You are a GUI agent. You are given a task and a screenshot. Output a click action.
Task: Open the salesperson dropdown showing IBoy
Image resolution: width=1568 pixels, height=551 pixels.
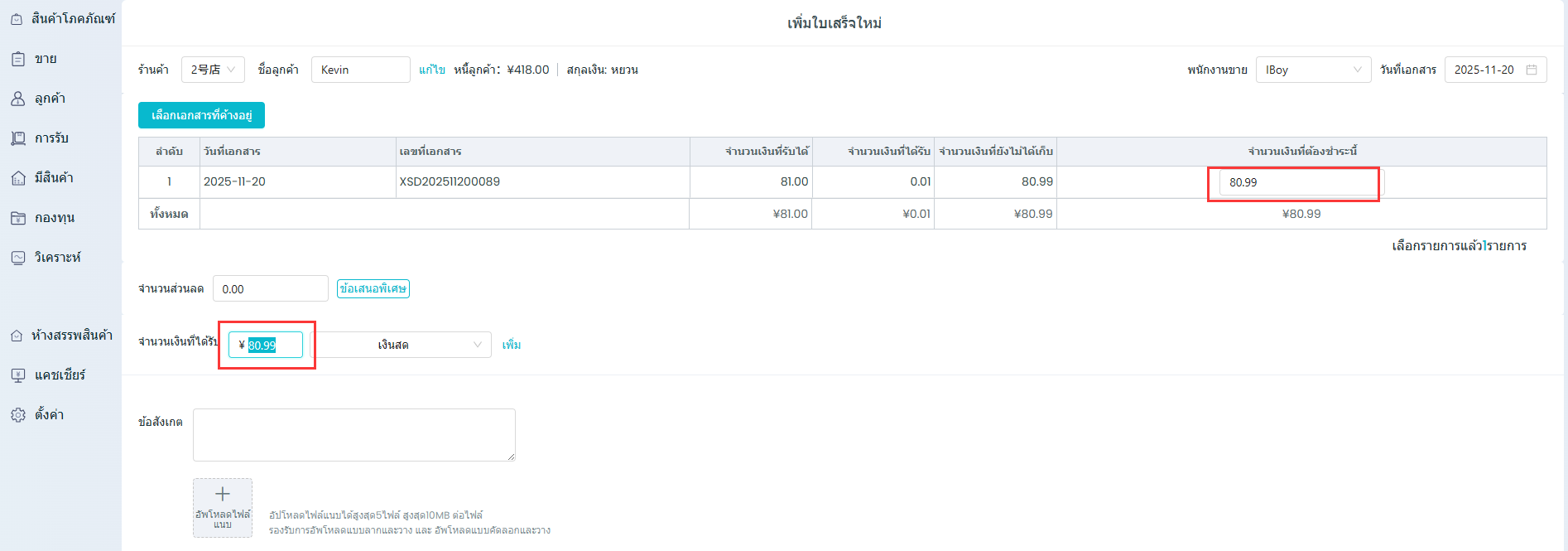(1312, 70)
